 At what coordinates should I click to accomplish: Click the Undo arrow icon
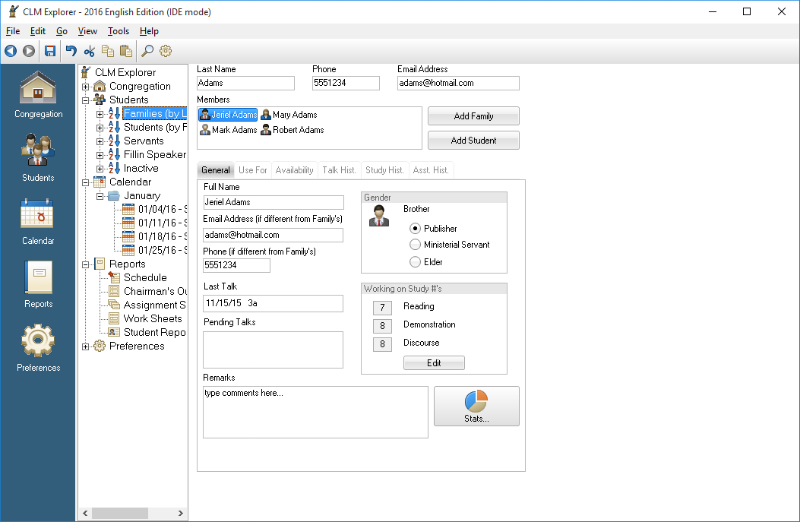pyautogui.click(x=71, y=51)
